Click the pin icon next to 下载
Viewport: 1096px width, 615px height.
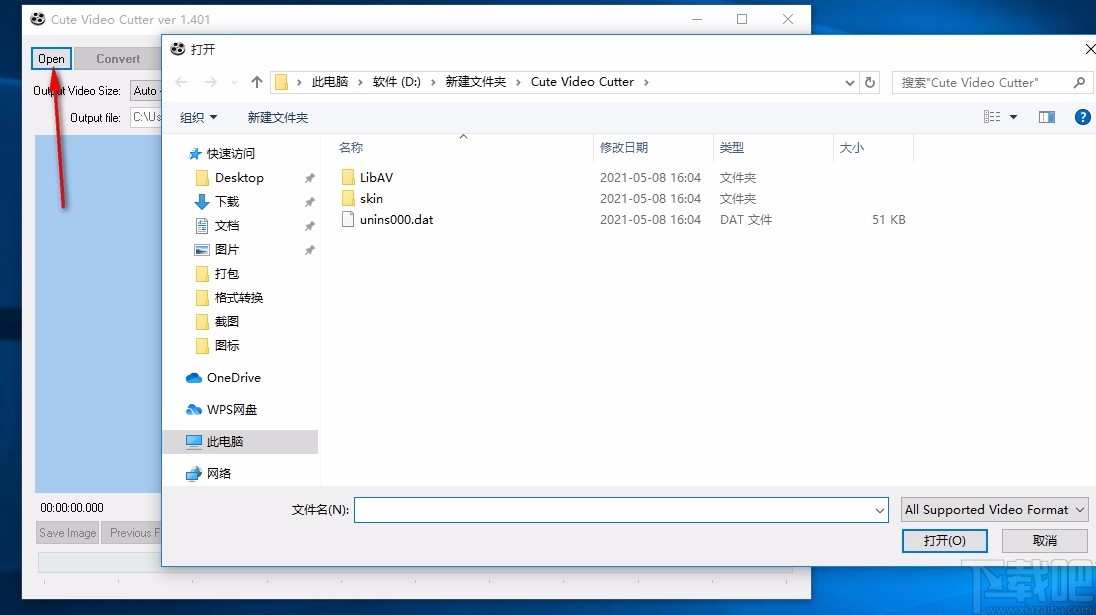pyautogui.click(x=309, y=202)
